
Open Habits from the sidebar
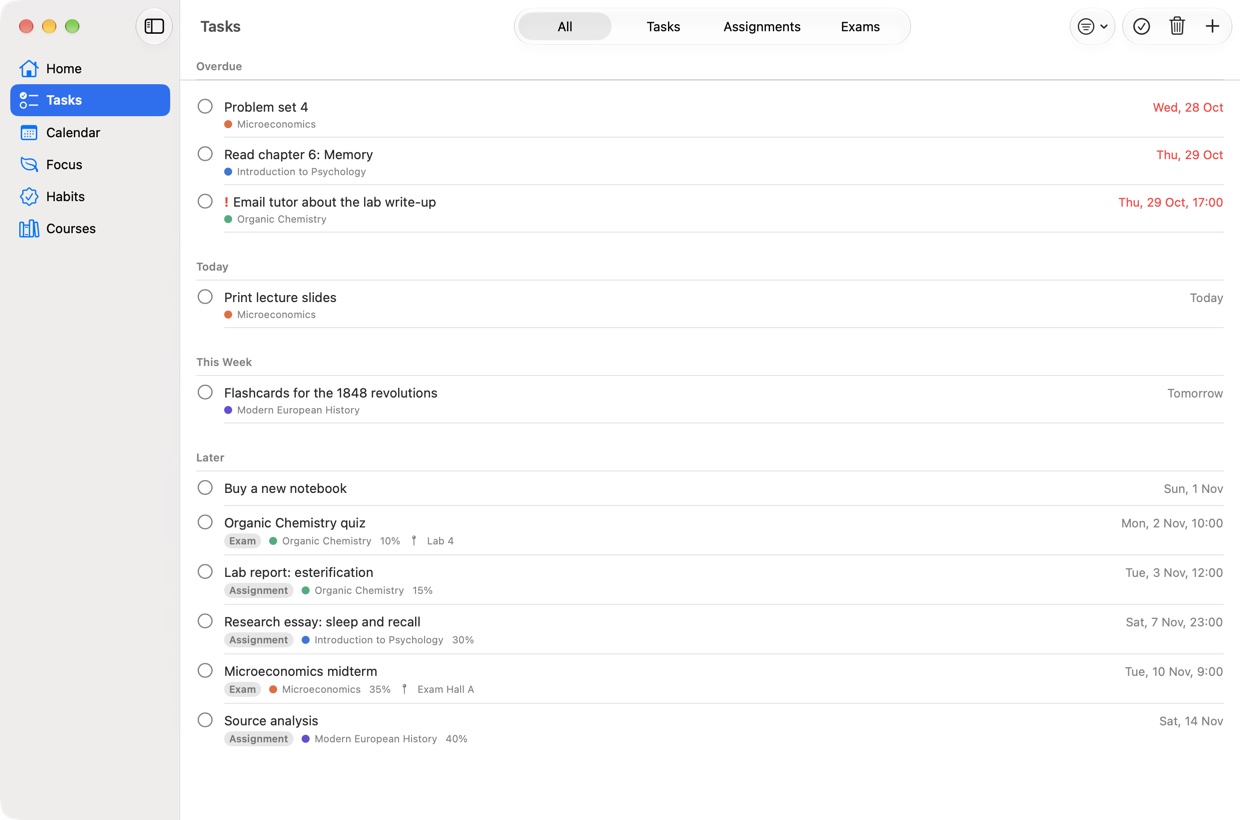pyautogui.click(x=90, y=196)
